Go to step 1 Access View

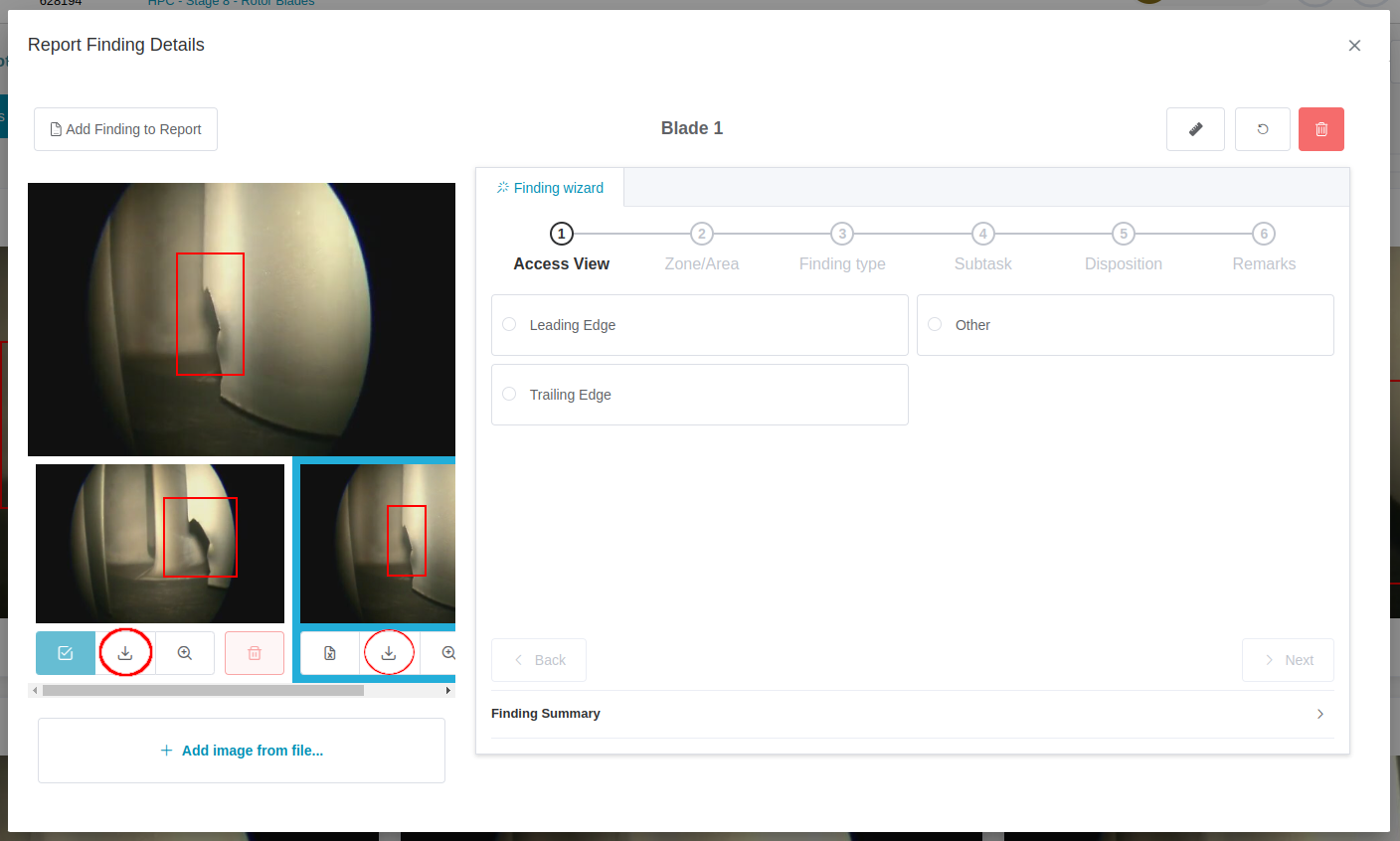[x=562, y=248]
